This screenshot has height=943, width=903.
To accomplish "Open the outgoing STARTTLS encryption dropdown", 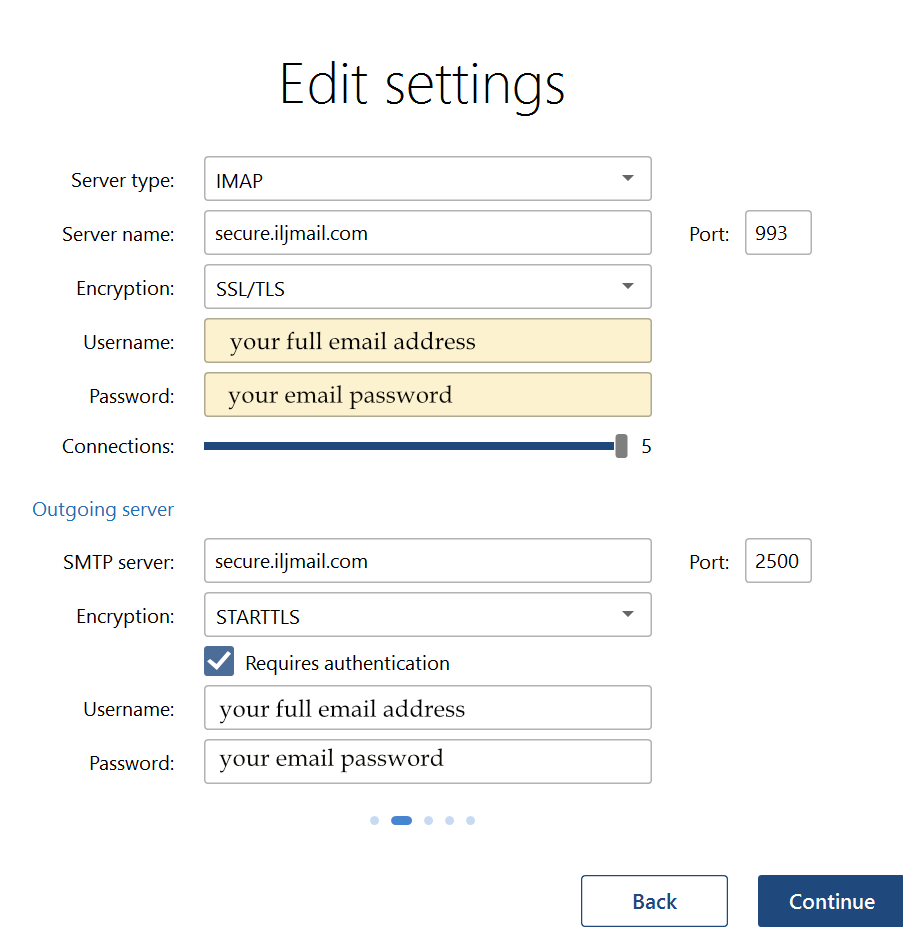I will point(427,615).
